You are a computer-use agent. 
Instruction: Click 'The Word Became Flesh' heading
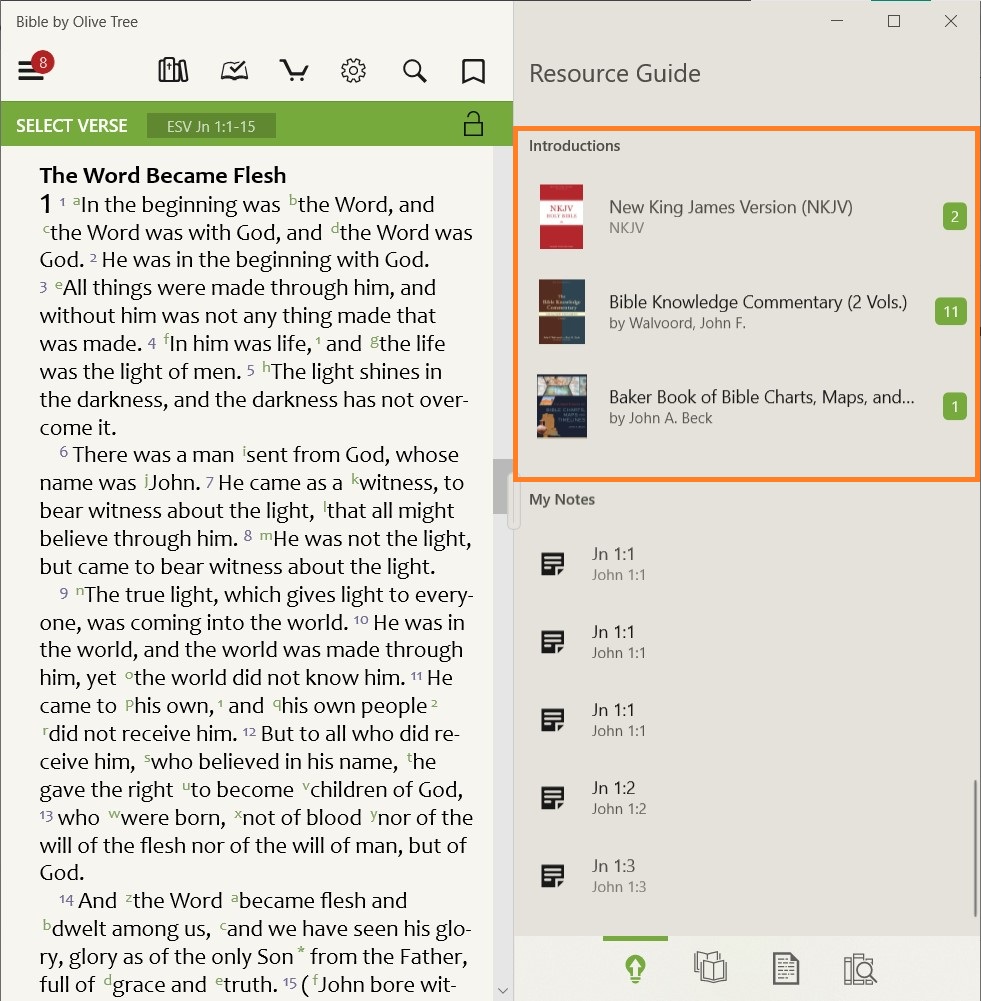click(x=163, y=175)
